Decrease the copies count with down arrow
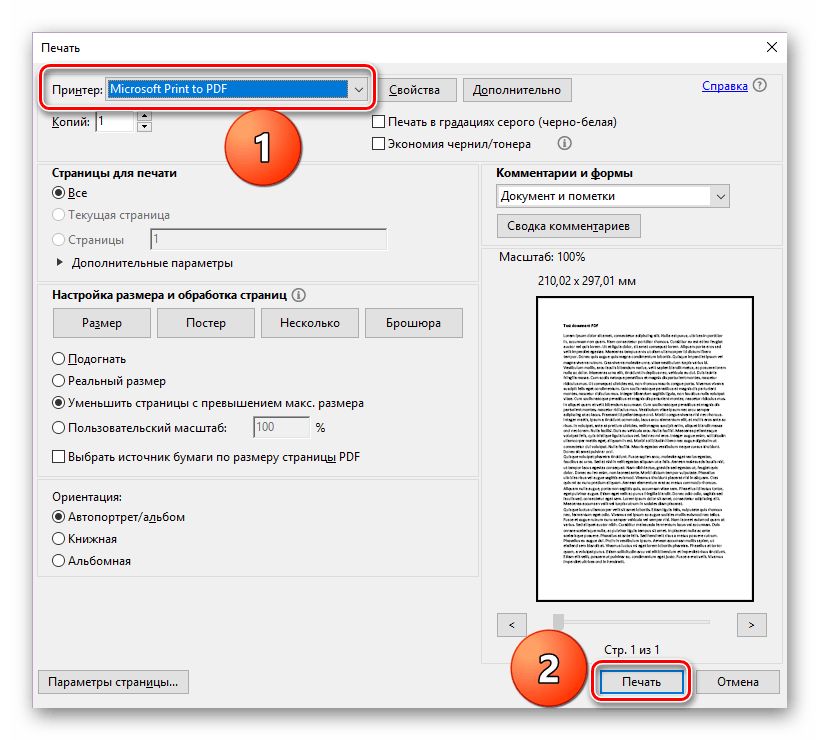Screen dimensions: 819x740 [x=144, y=127]
